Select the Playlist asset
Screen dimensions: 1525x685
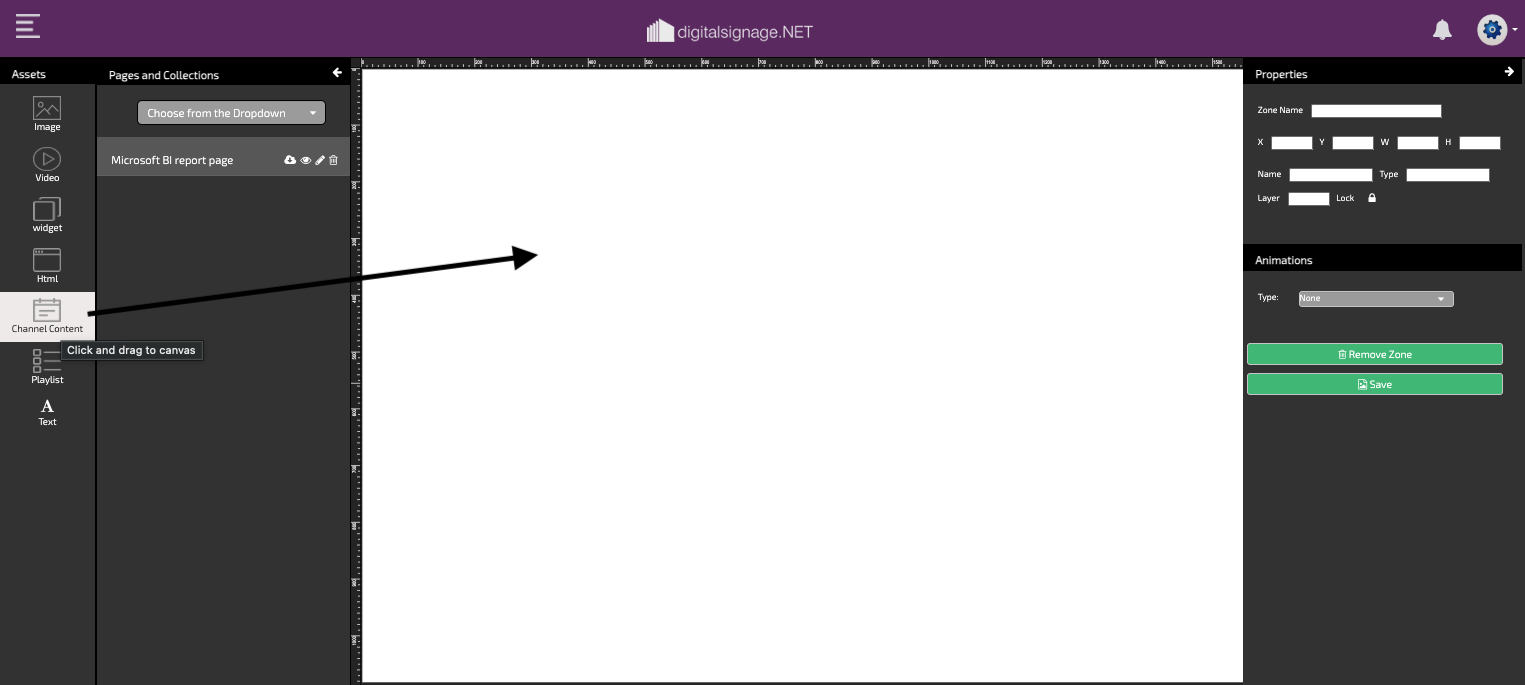[x=47, y=367]
